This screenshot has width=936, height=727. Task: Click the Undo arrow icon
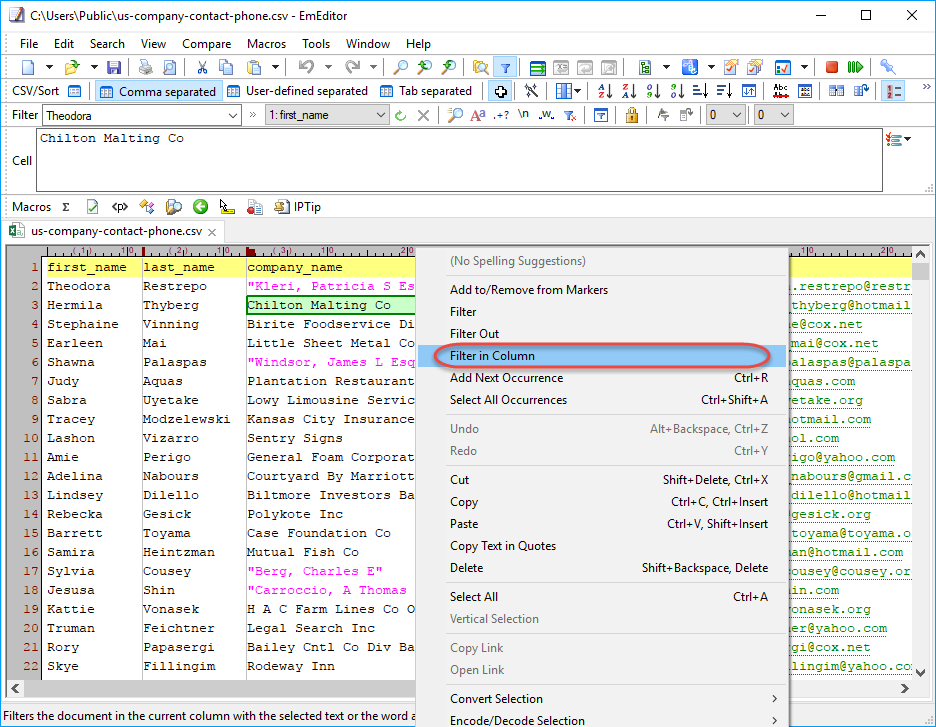(306, 67)
